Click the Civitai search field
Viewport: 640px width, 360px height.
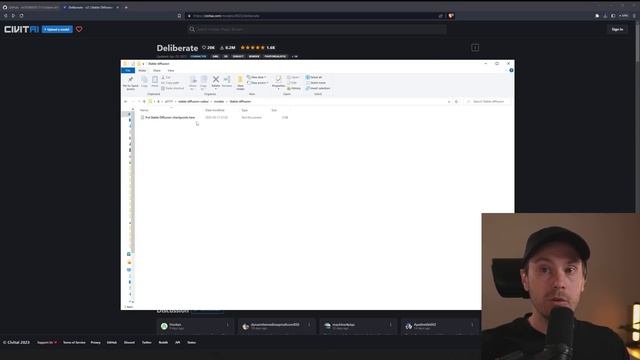[x=317, y=29]
